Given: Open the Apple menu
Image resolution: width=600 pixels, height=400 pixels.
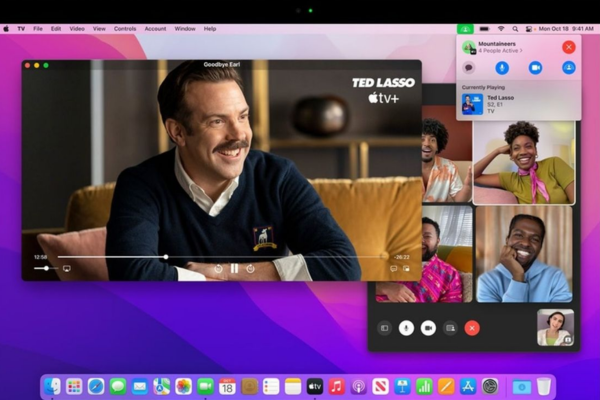Looking at the screenshot, I should click(x=6, y=29).
